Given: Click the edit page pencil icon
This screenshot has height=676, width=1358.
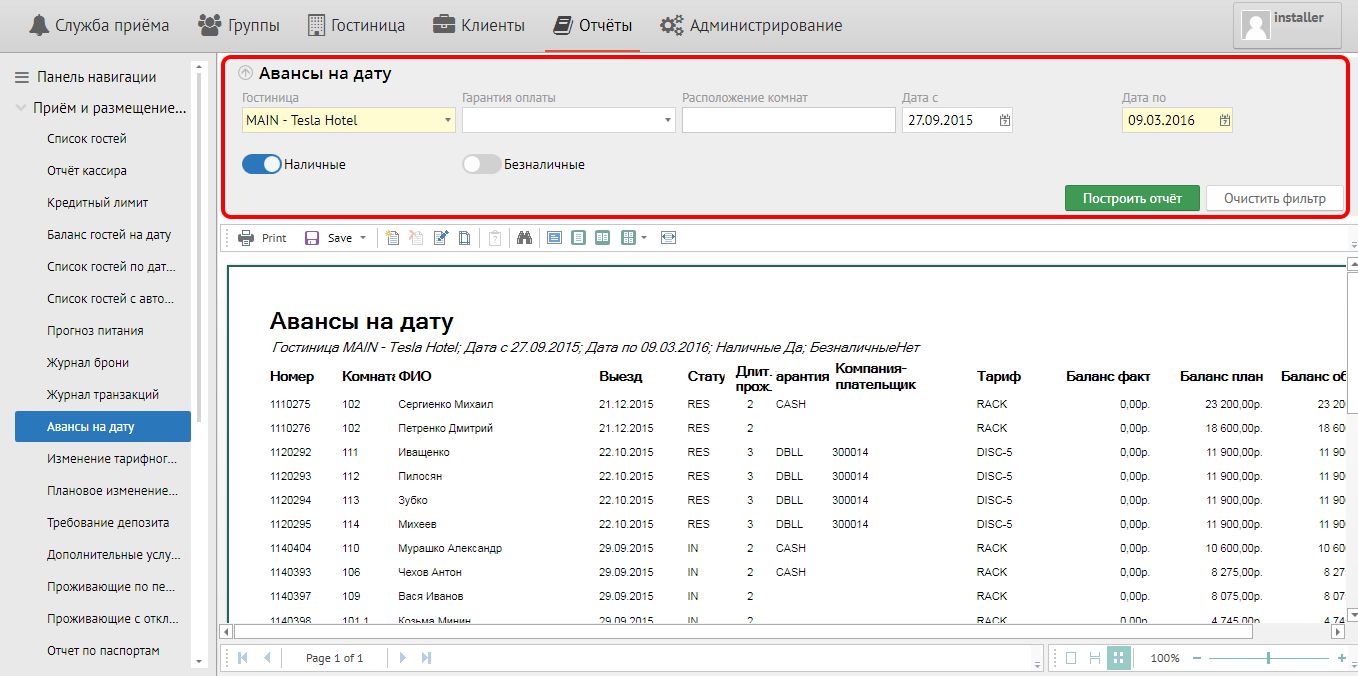Looking at the screenshot, I should pyautogui.click(x=441, y=238).
